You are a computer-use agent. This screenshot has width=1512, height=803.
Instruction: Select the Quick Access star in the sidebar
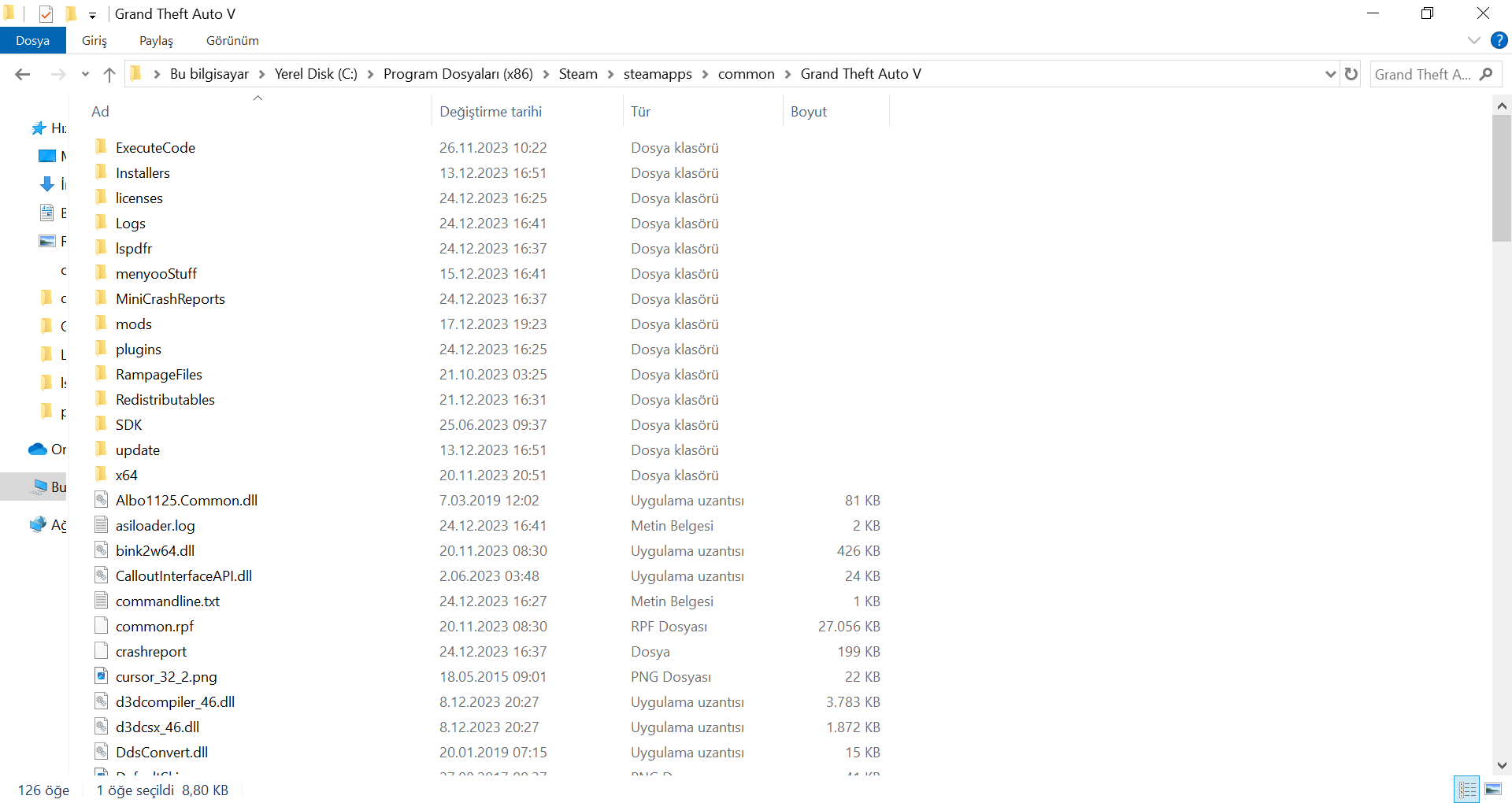39,128
